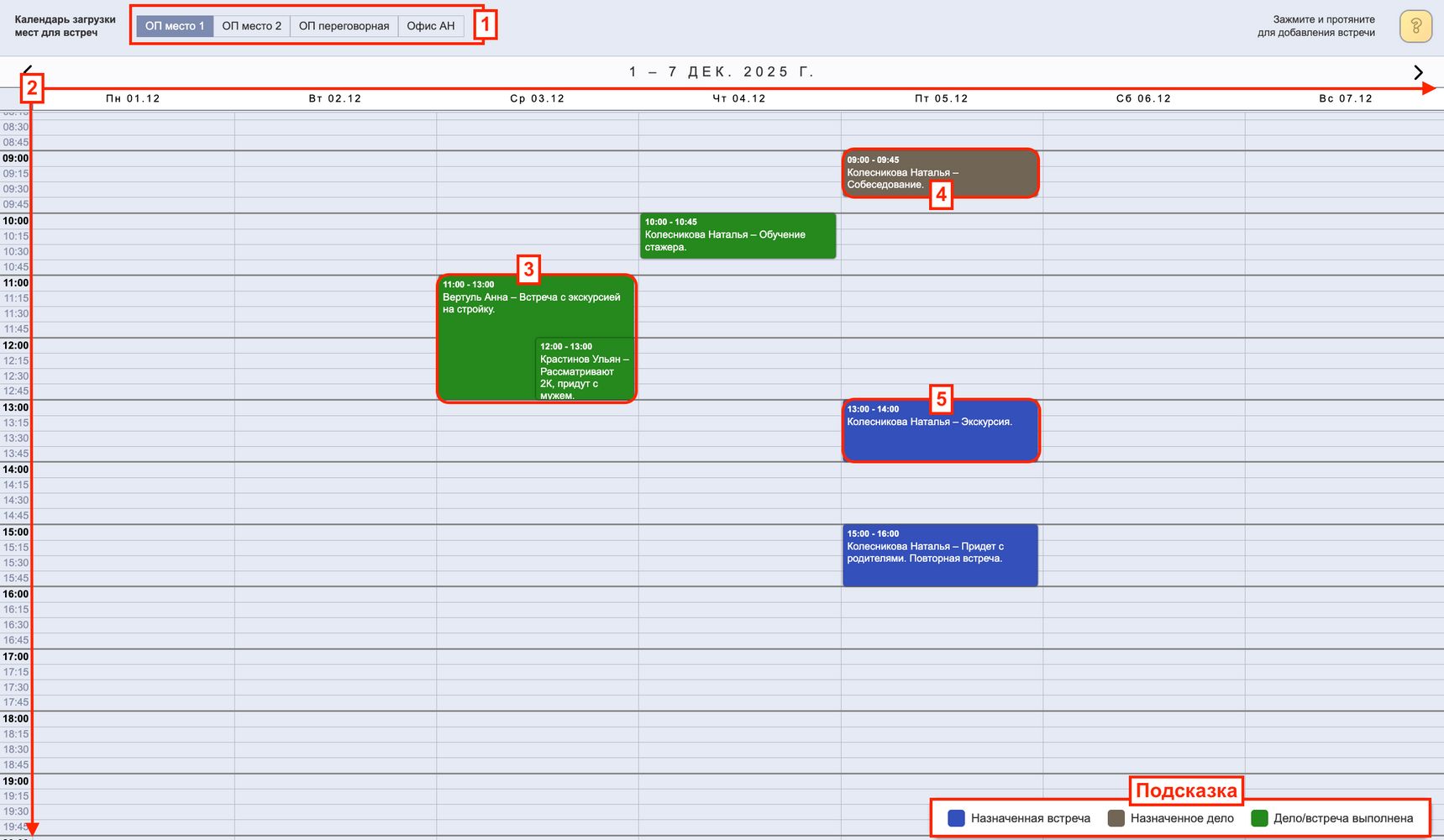Open the 09:00 - 09:45 Собеседование event

(940, 173)
